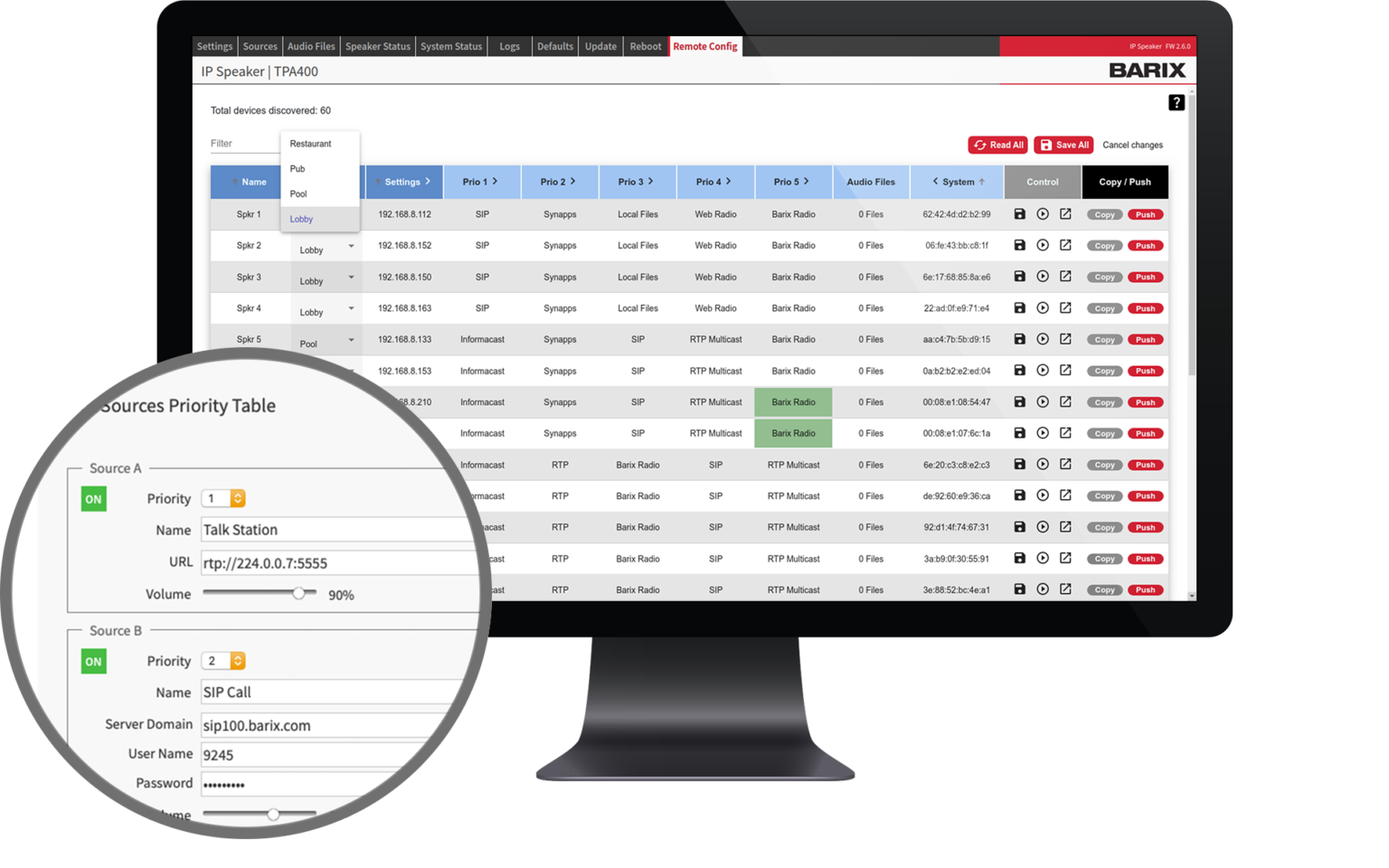The width and height of the screenshot is (1389, 868).
Task: Click the save icon for Spkr 1 row
Action: pyautogui.click(x=1019, y=214)
